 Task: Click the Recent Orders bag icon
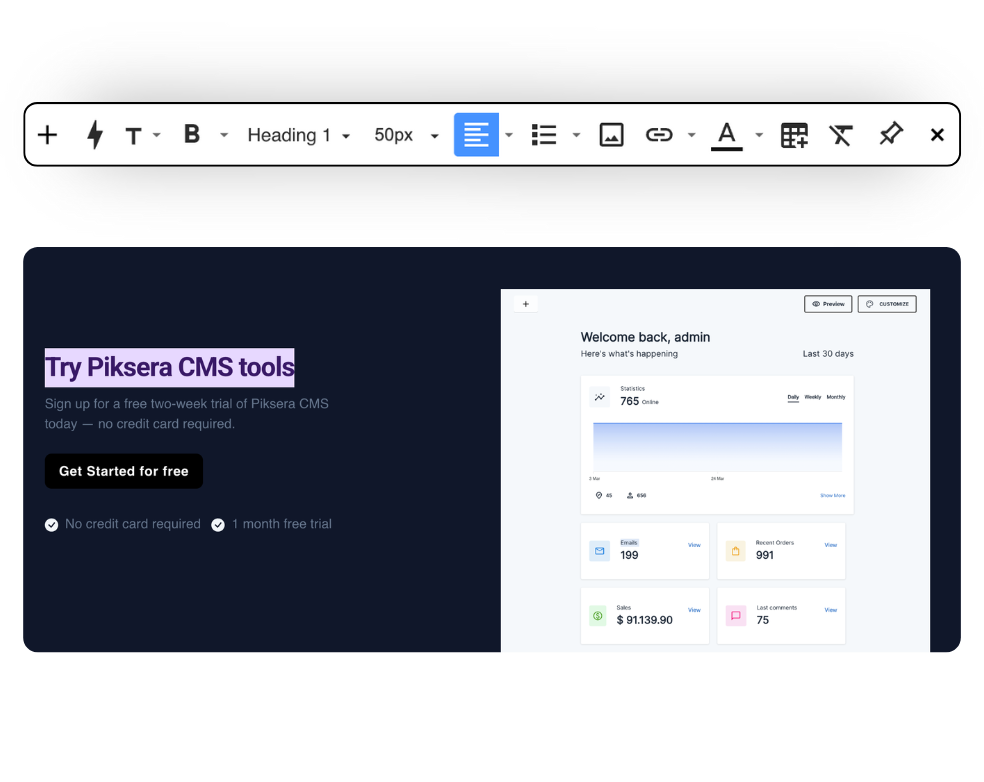735,551
